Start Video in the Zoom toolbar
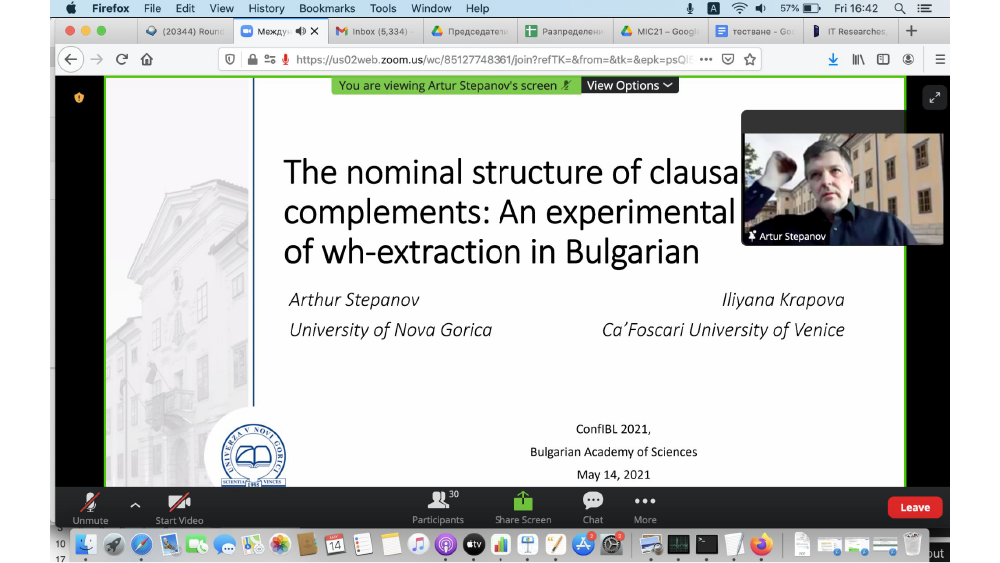1000x563 pixels. point(179,507)
